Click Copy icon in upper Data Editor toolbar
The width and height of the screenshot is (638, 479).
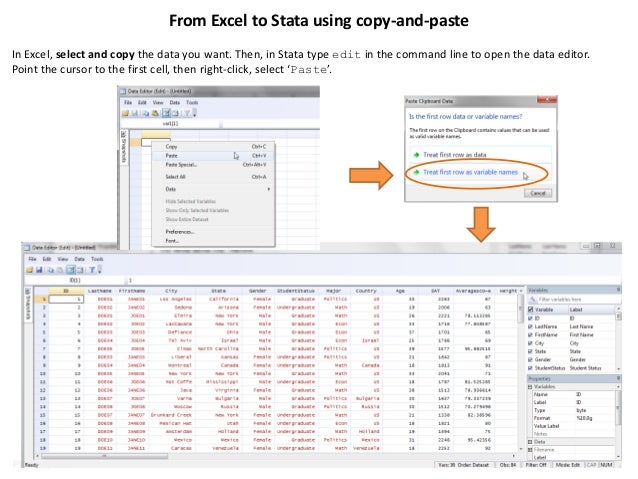pos(146,113)
